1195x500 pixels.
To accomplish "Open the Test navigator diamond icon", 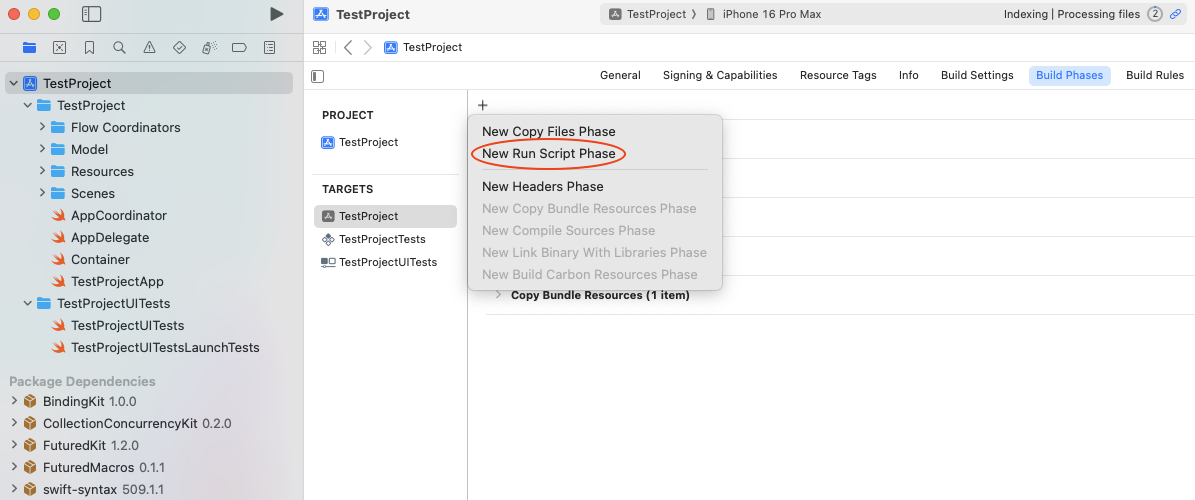I will pos(179,47).
